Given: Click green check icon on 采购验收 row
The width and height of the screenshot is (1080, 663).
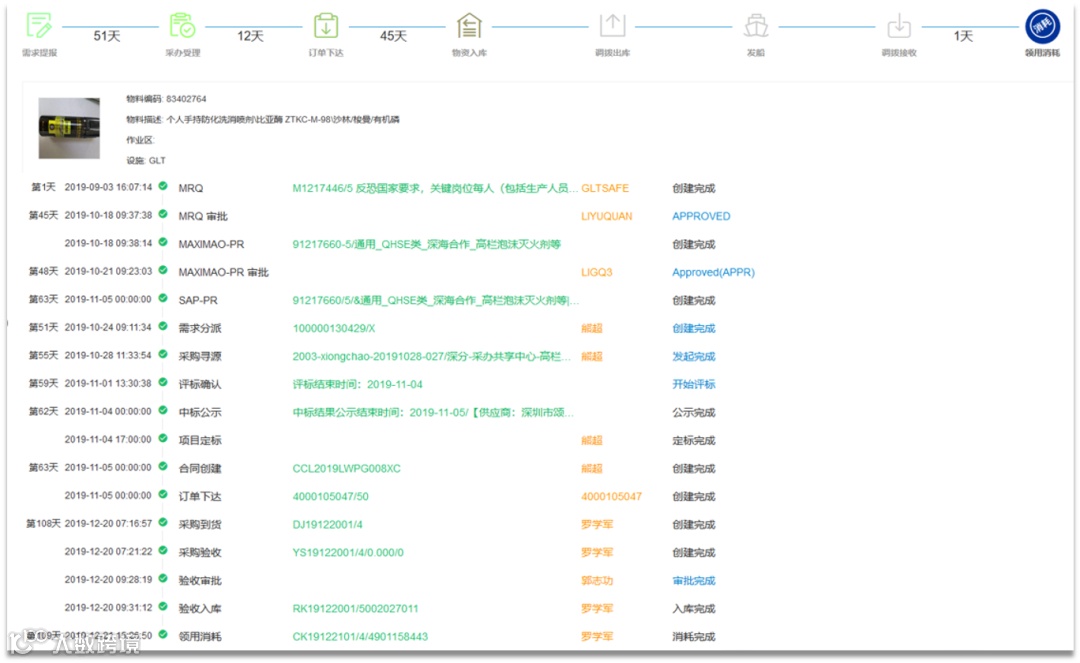Looking at the screenshot, I should click(x=163, y=550).
